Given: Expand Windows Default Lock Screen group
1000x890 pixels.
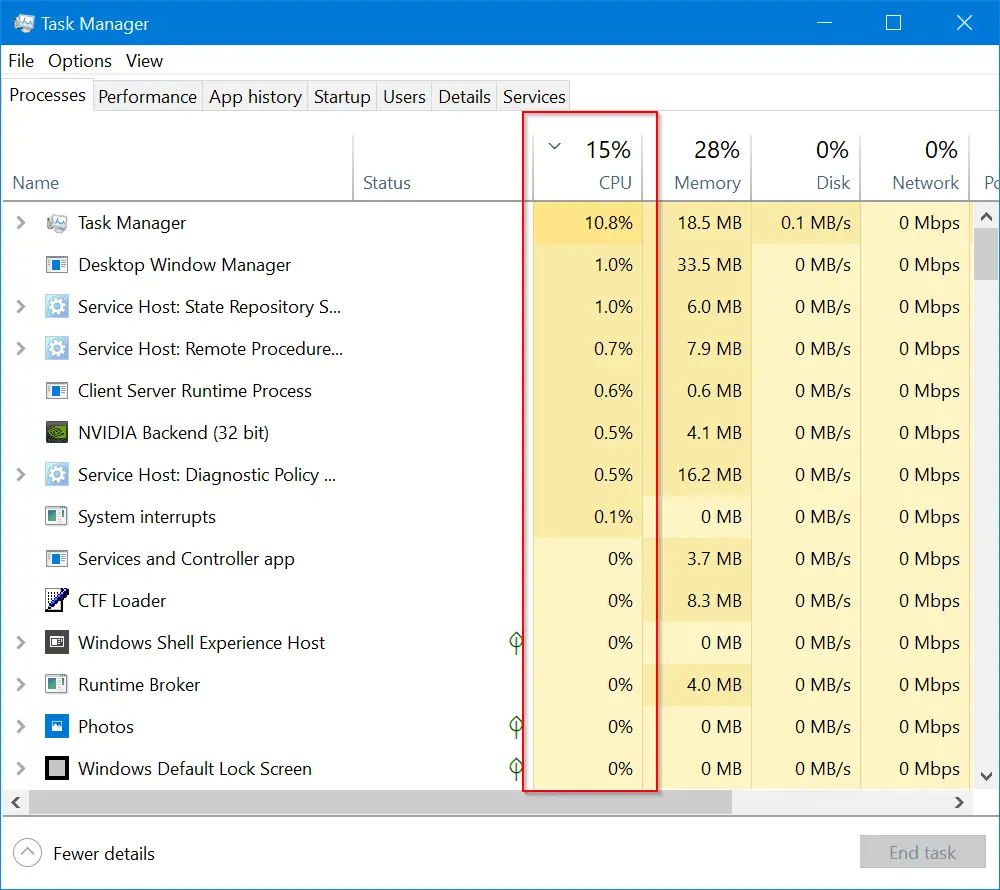Looking at the screenshot, I should pyautogui.click(x=21, y=768).
